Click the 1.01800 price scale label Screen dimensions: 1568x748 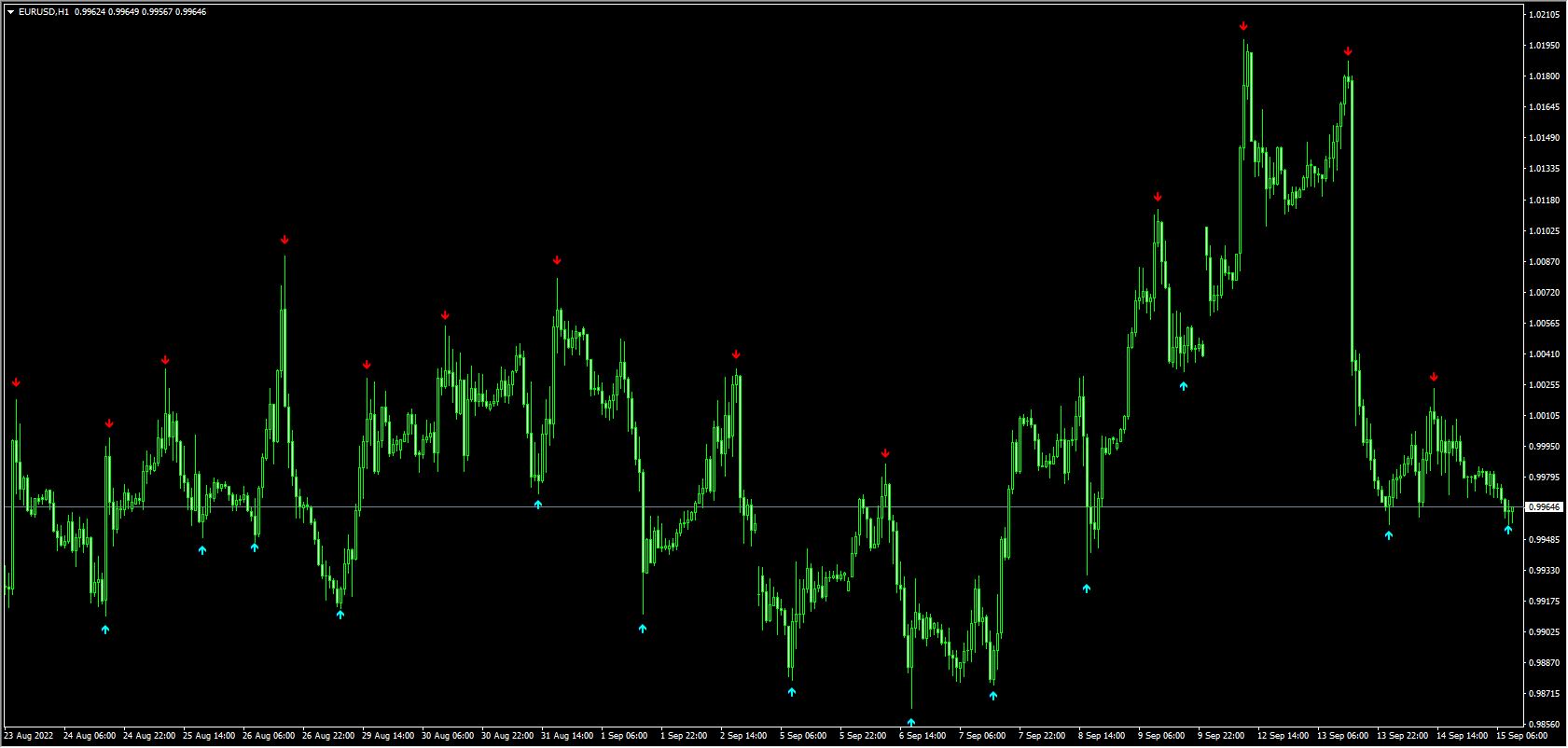click(x=1545, y=76)
